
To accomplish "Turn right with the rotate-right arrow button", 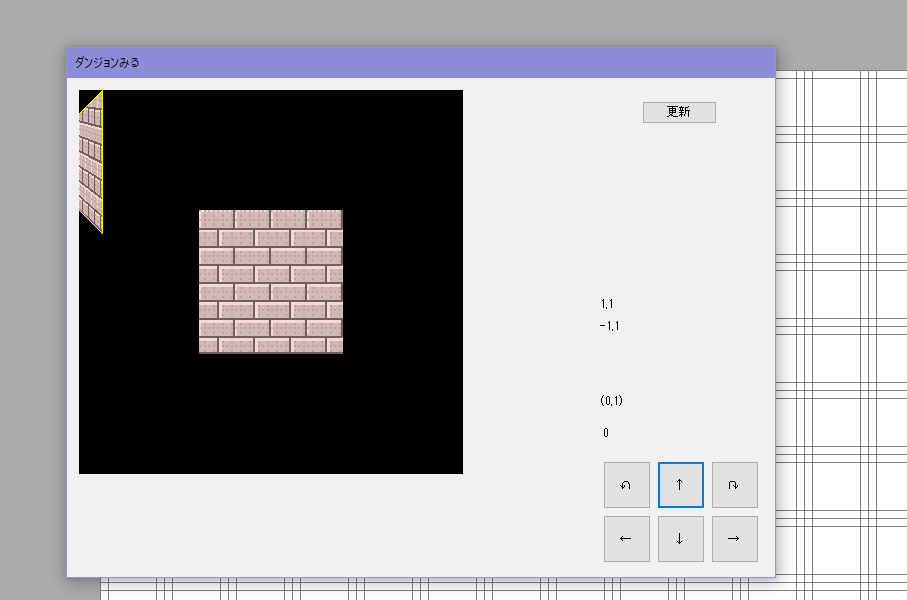I will click(735, 485).
